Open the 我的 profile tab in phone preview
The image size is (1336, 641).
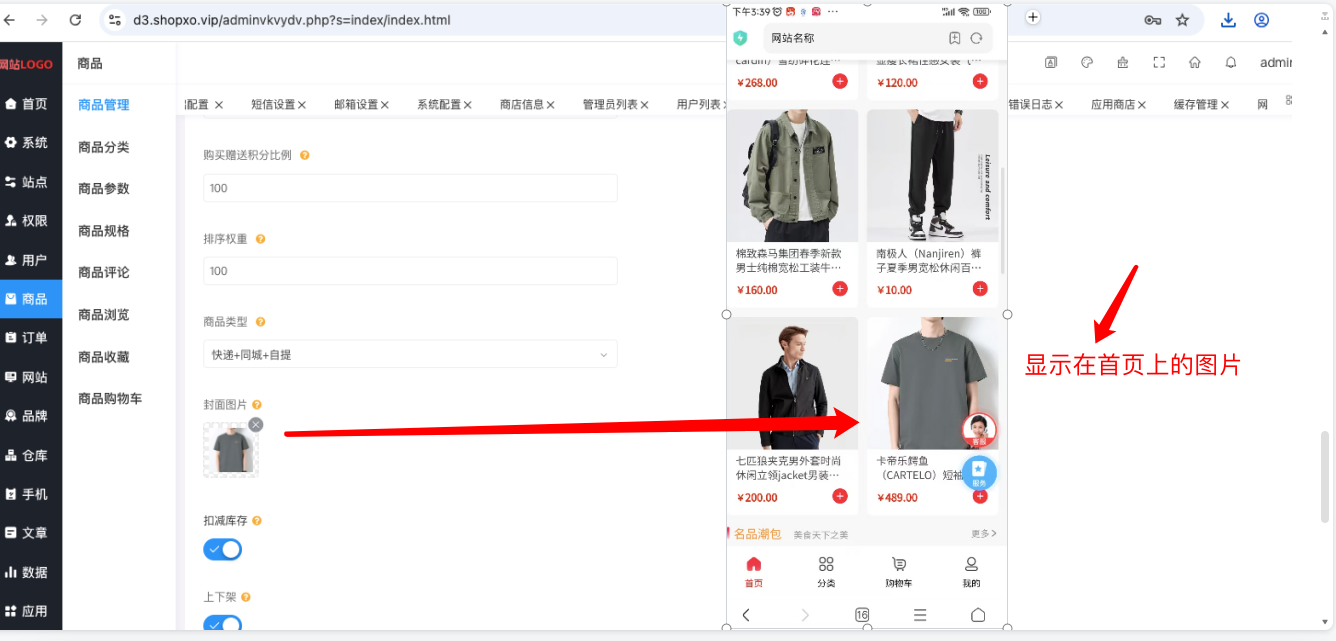coord(971,572)
